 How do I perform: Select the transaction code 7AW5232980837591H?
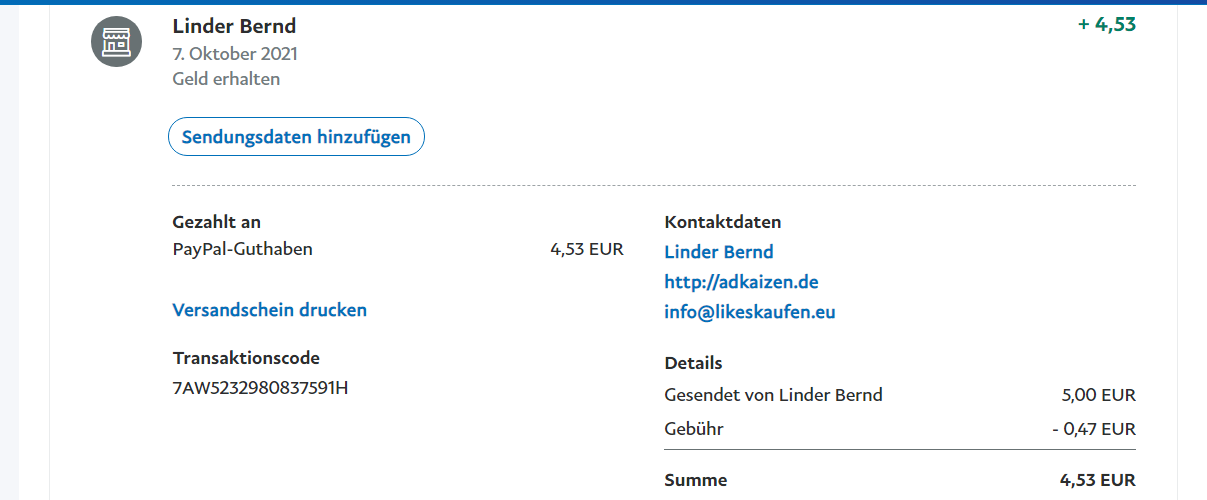click(x=261, y=388)
